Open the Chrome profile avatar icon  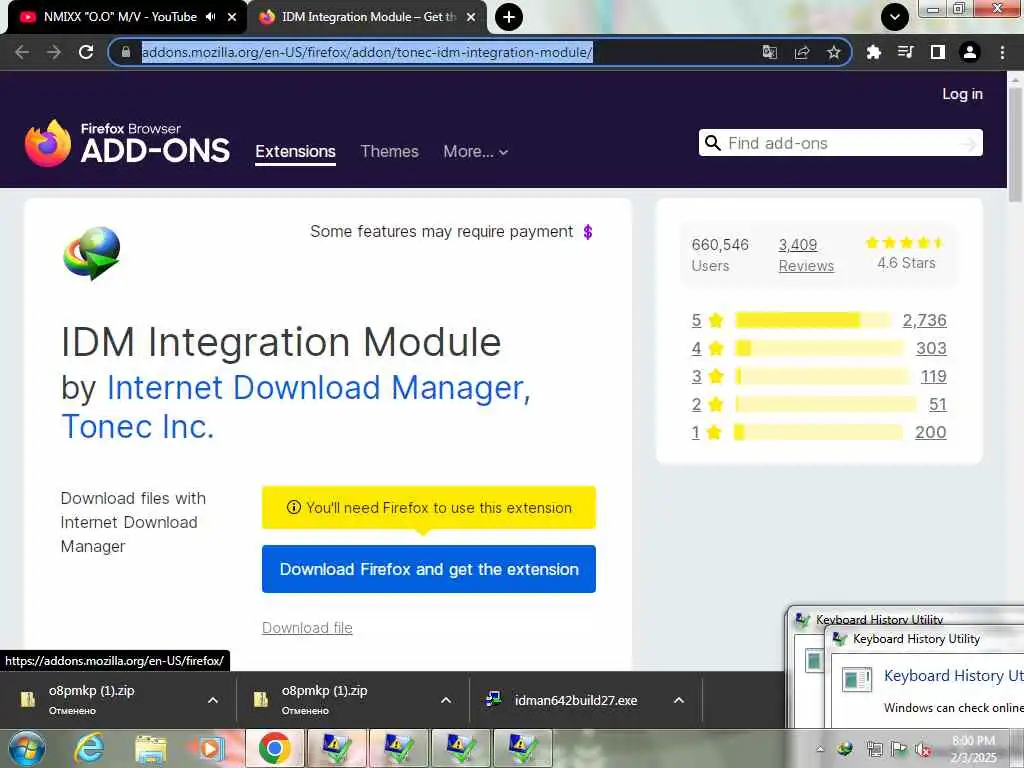click(x=970, y=52)
